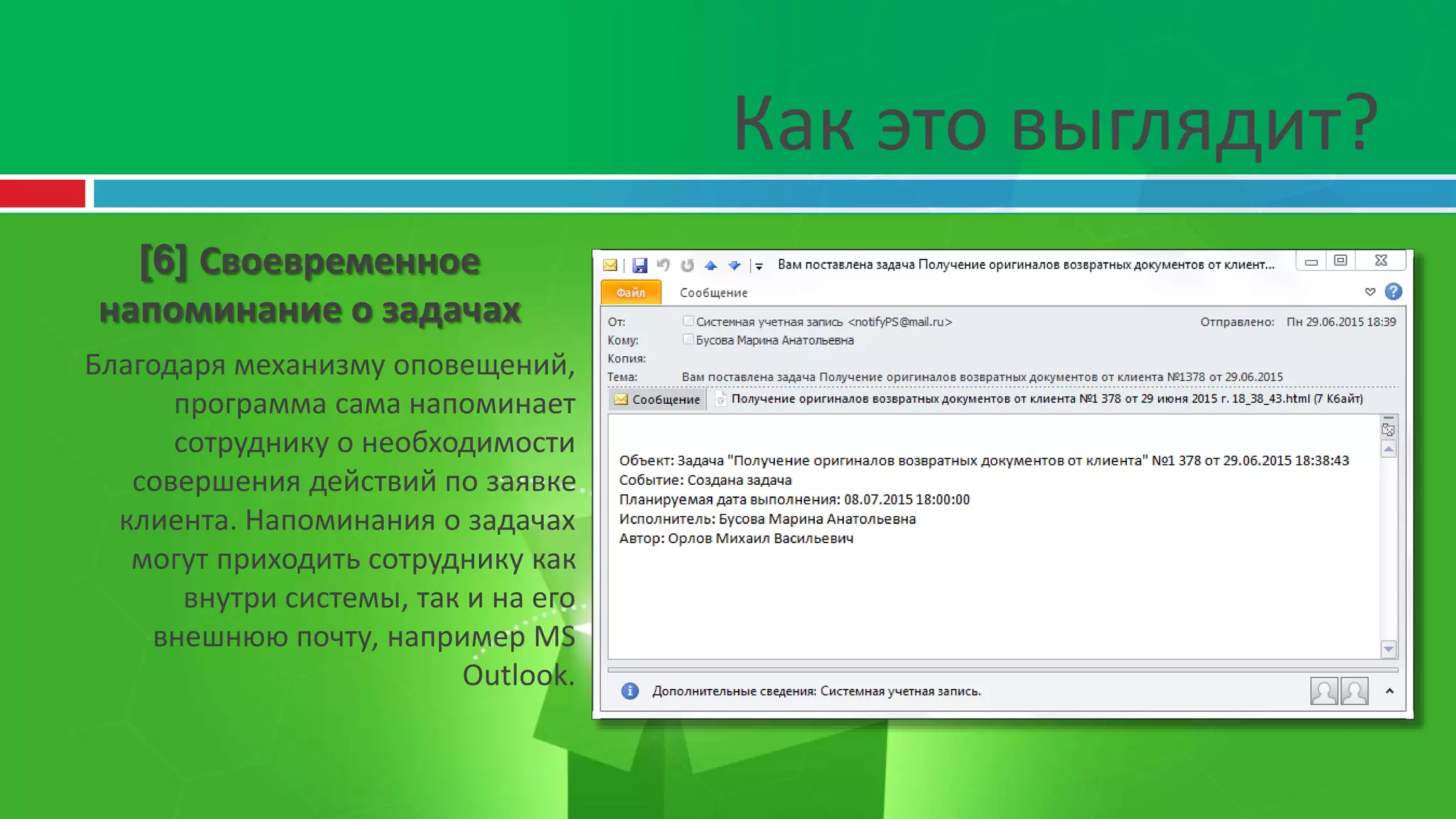Open attached html file Получение оригиналов возвратных документов
1456x819 pixels.
(1046, 399)
